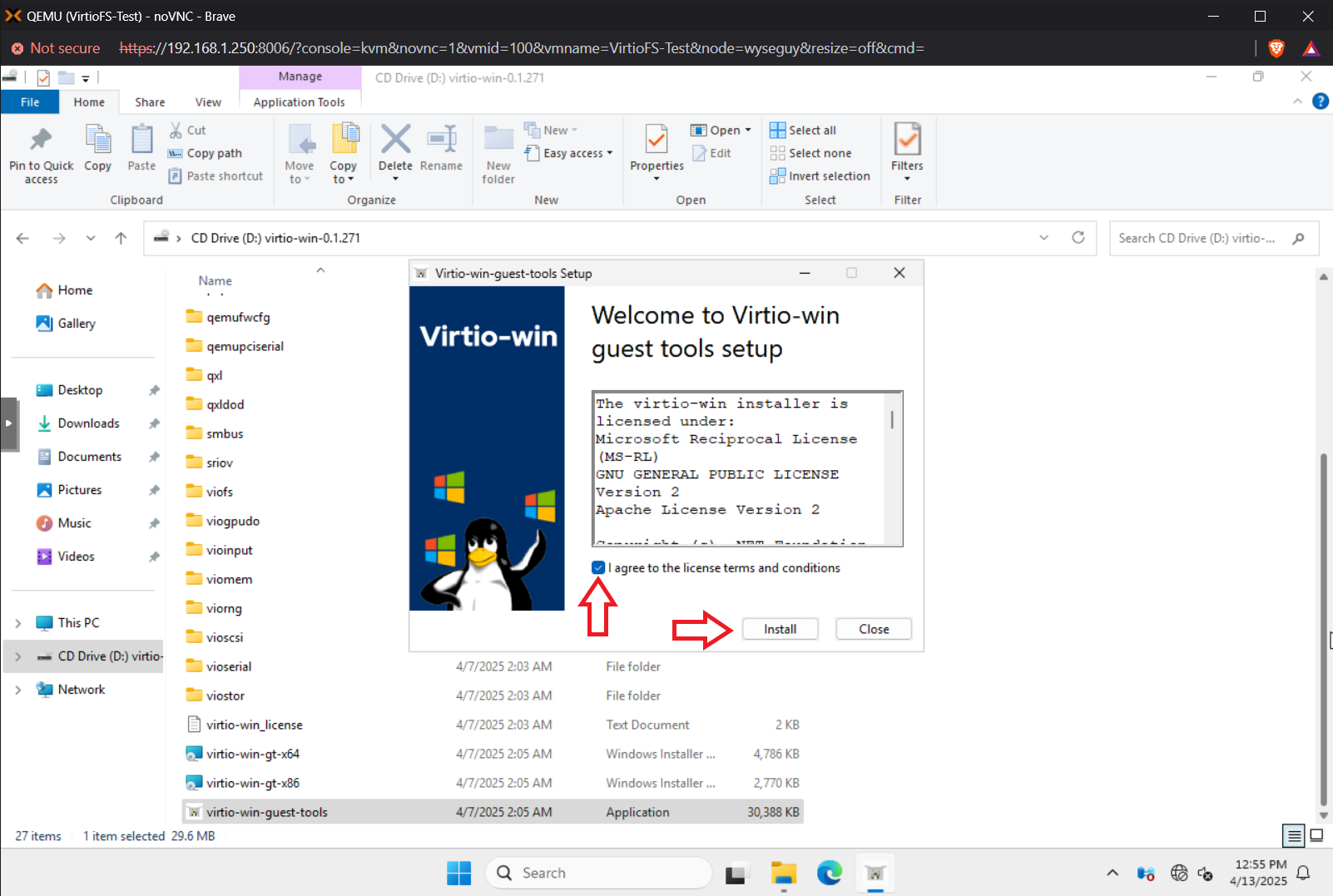
Task: Click the Refresh address bar icon
Action: pos(1078,237)
